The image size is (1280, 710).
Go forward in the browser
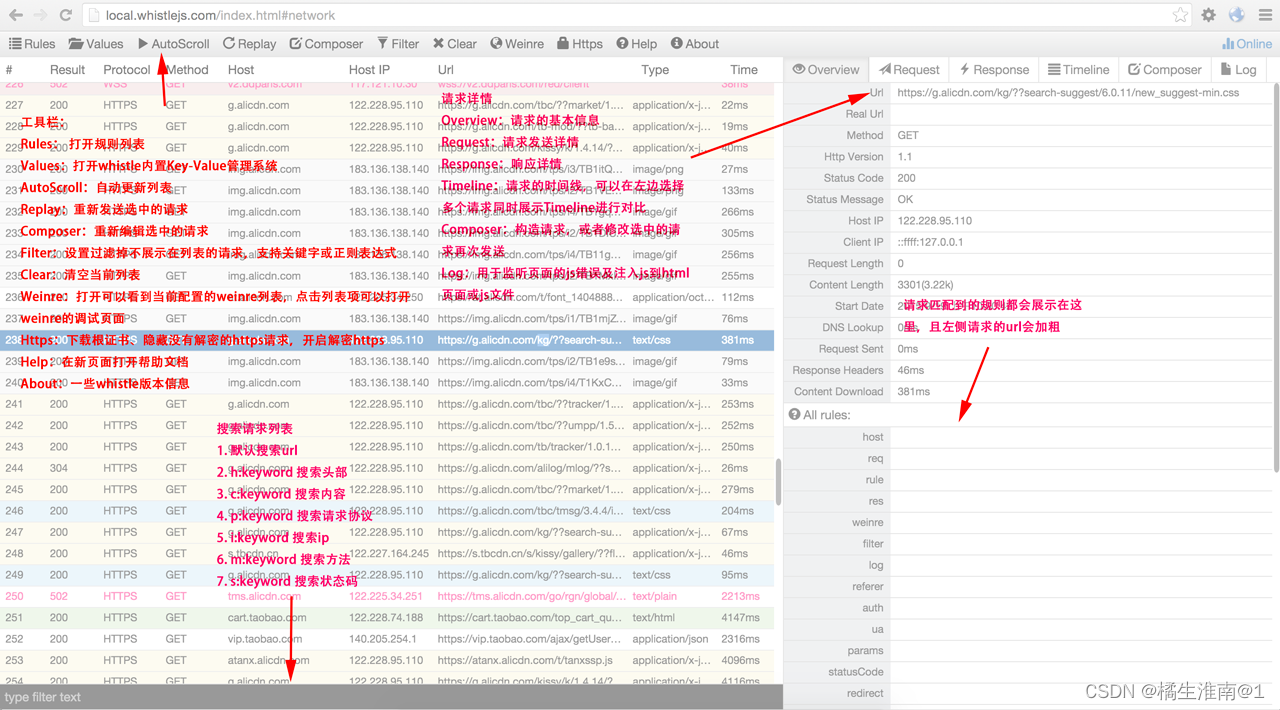pos(41,15)
